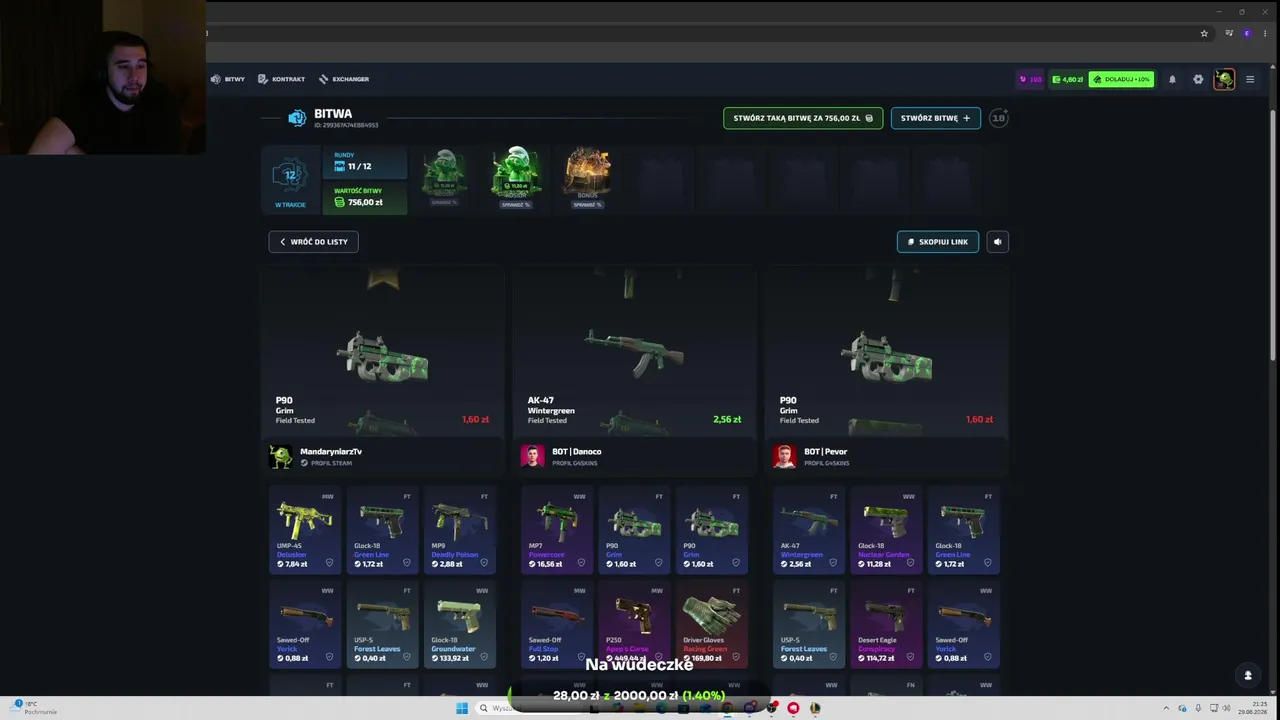Open BOT Danoco profile avatar
This screenshot has height=720, width=1280.
[533, 456]
